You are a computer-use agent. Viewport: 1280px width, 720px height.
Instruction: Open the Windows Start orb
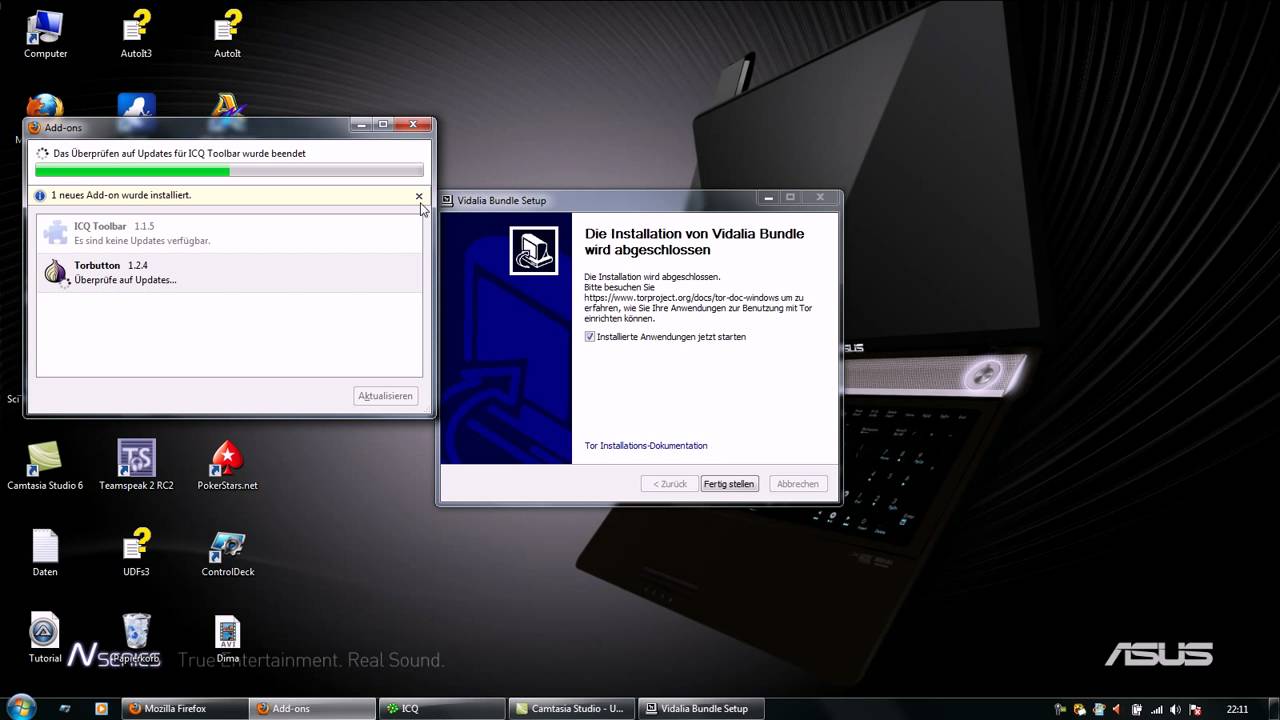20,707
